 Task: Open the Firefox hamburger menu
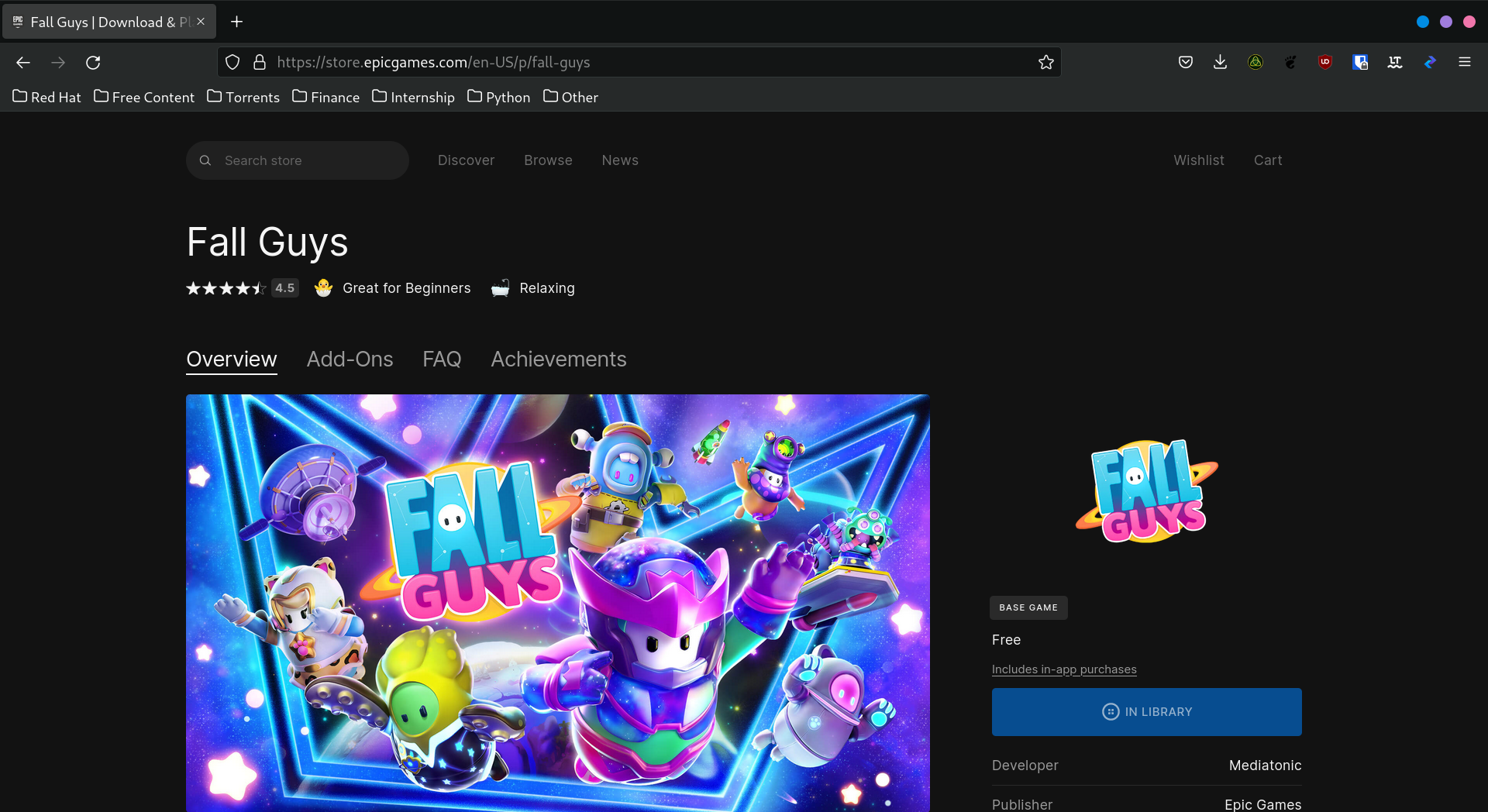click(x=1464, y=63)
